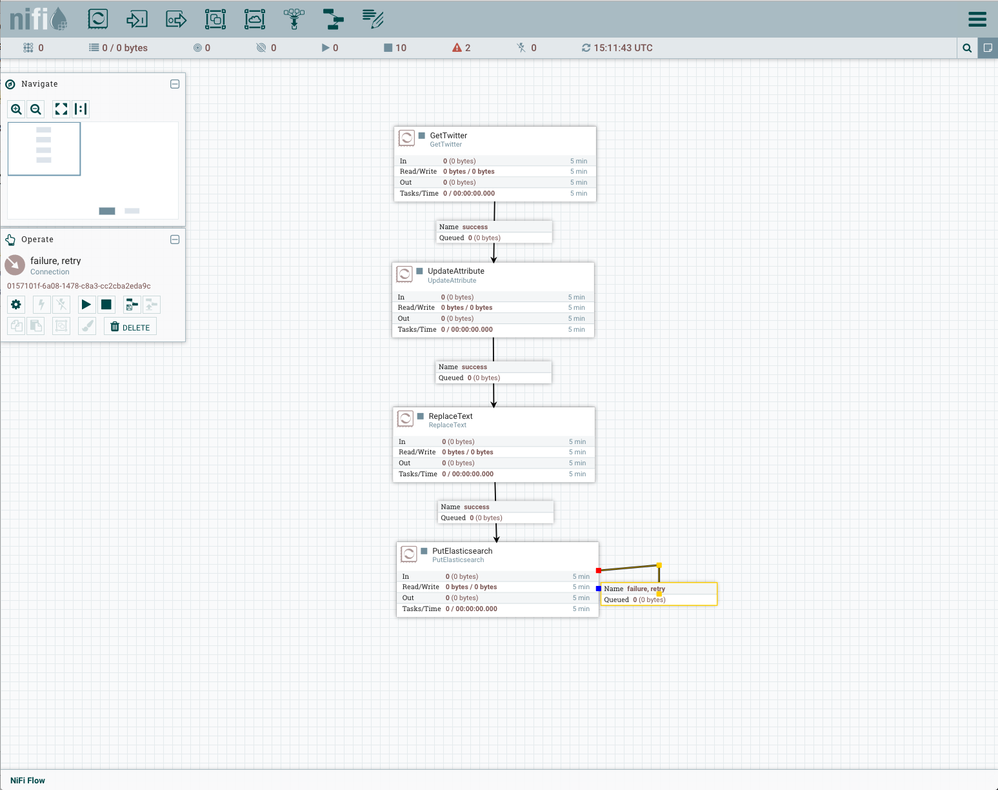The width and height of the screenshot is (998, 790).
Task: Click the Funnel toolbar icon
Action: point(294,18)
